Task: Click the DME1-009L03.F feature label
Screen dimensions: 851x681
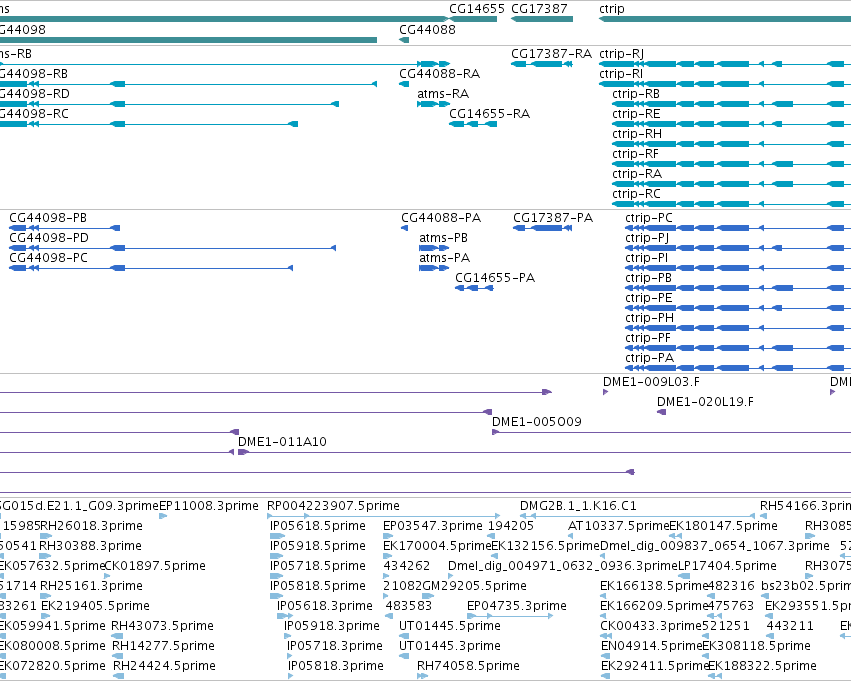Action: (x=651, y=381)
